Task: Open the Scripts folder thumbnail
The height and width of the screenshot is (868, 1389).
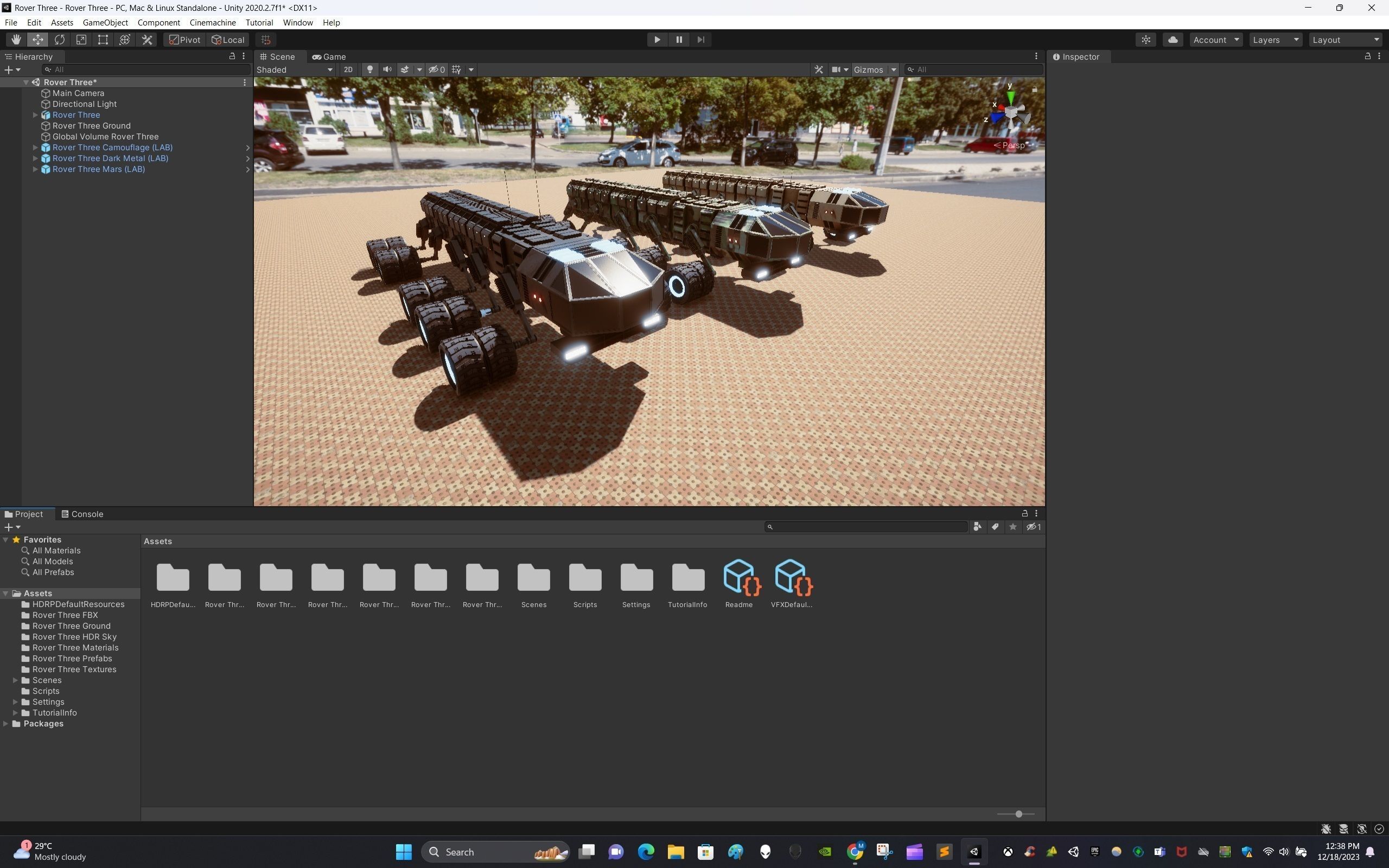Action: pos(585,584)
